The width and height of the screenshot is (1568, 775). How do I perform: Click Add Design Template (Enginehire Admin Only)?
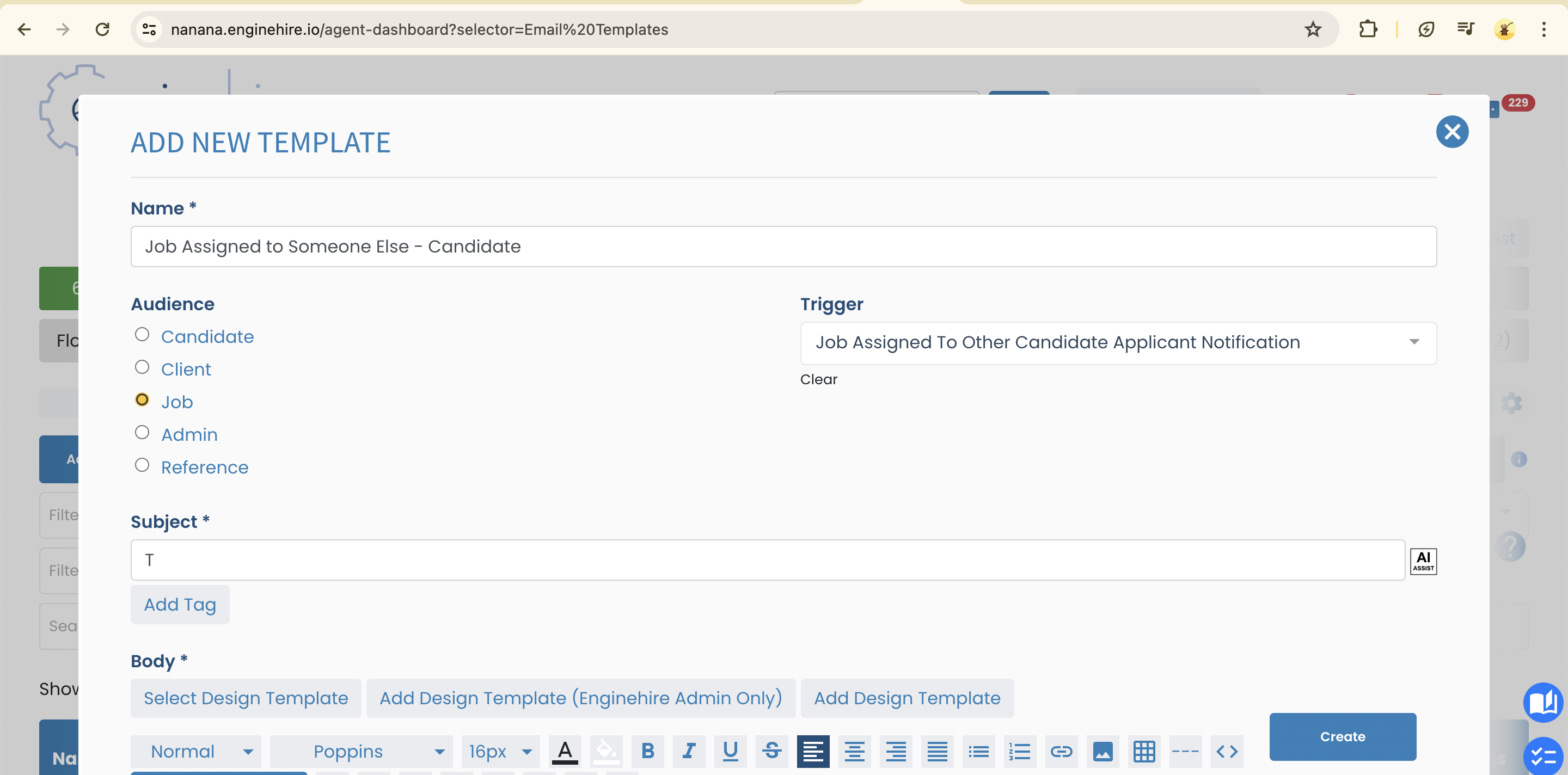coord(581,698)
